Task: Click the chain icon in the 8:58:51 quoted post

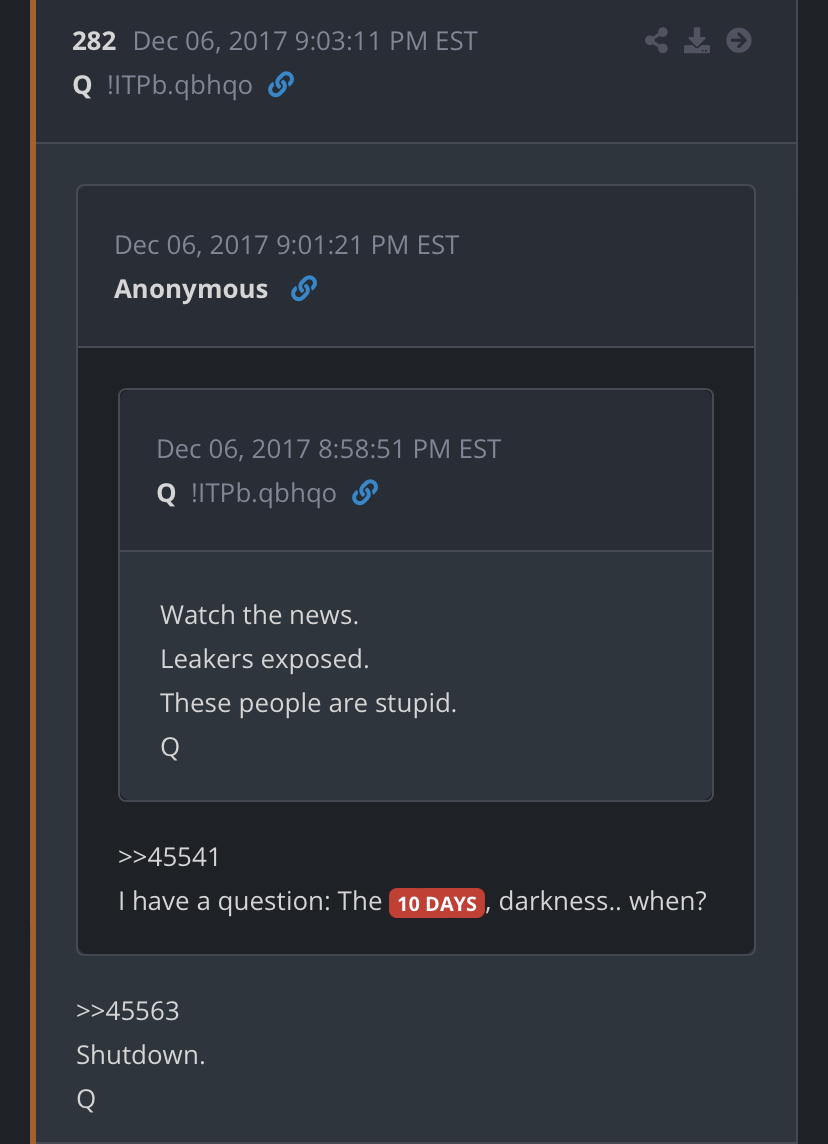Action: [365, 493]
